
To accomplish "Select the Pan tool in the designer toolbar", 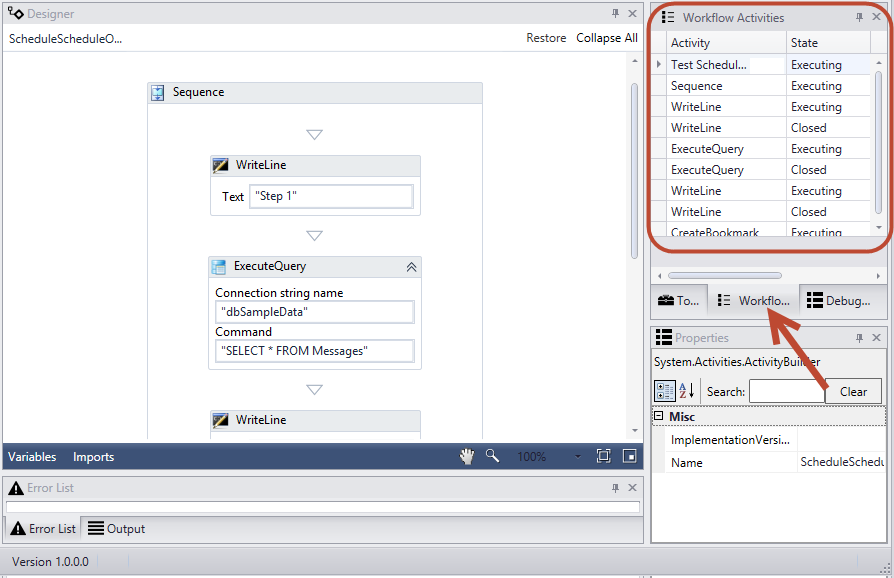I will point(466,456).
